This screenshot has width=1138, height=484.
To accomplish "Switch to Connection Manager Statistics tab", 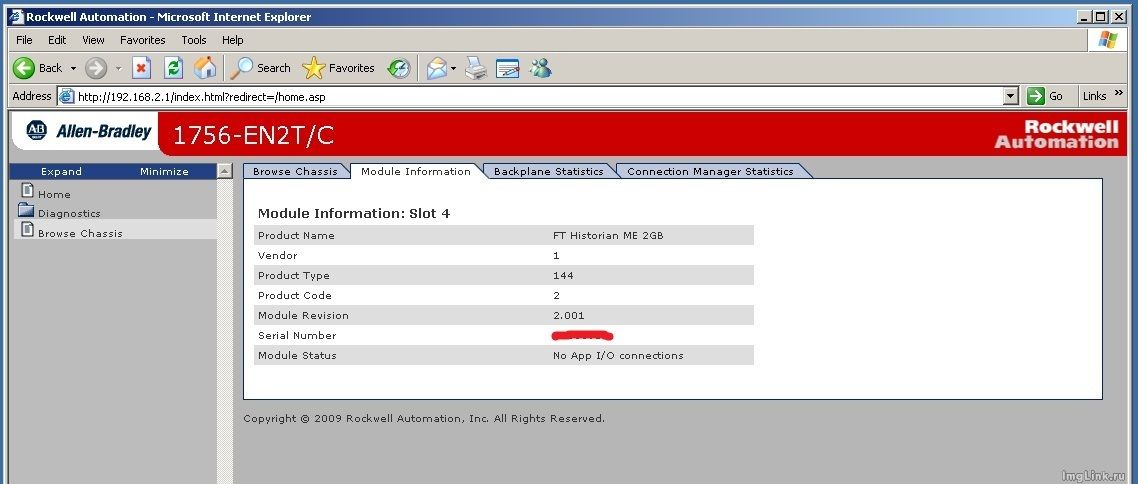I will [710, 171].
